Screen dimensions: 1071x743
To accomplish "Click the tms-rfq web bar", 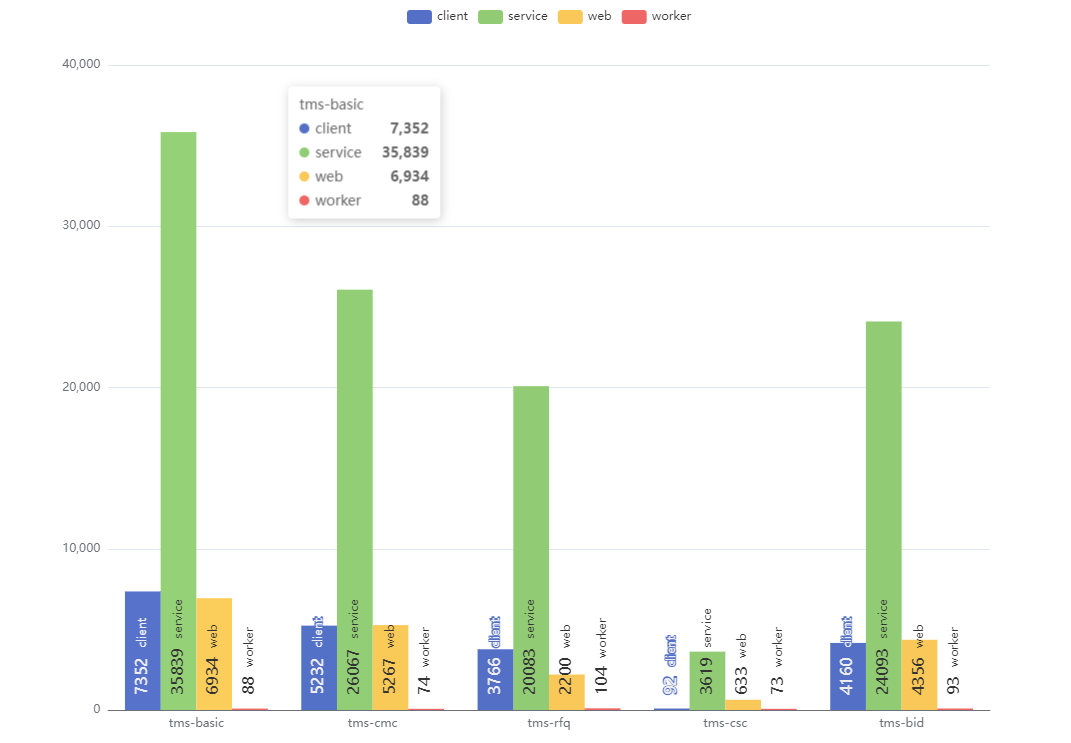I will pos(567,692).
